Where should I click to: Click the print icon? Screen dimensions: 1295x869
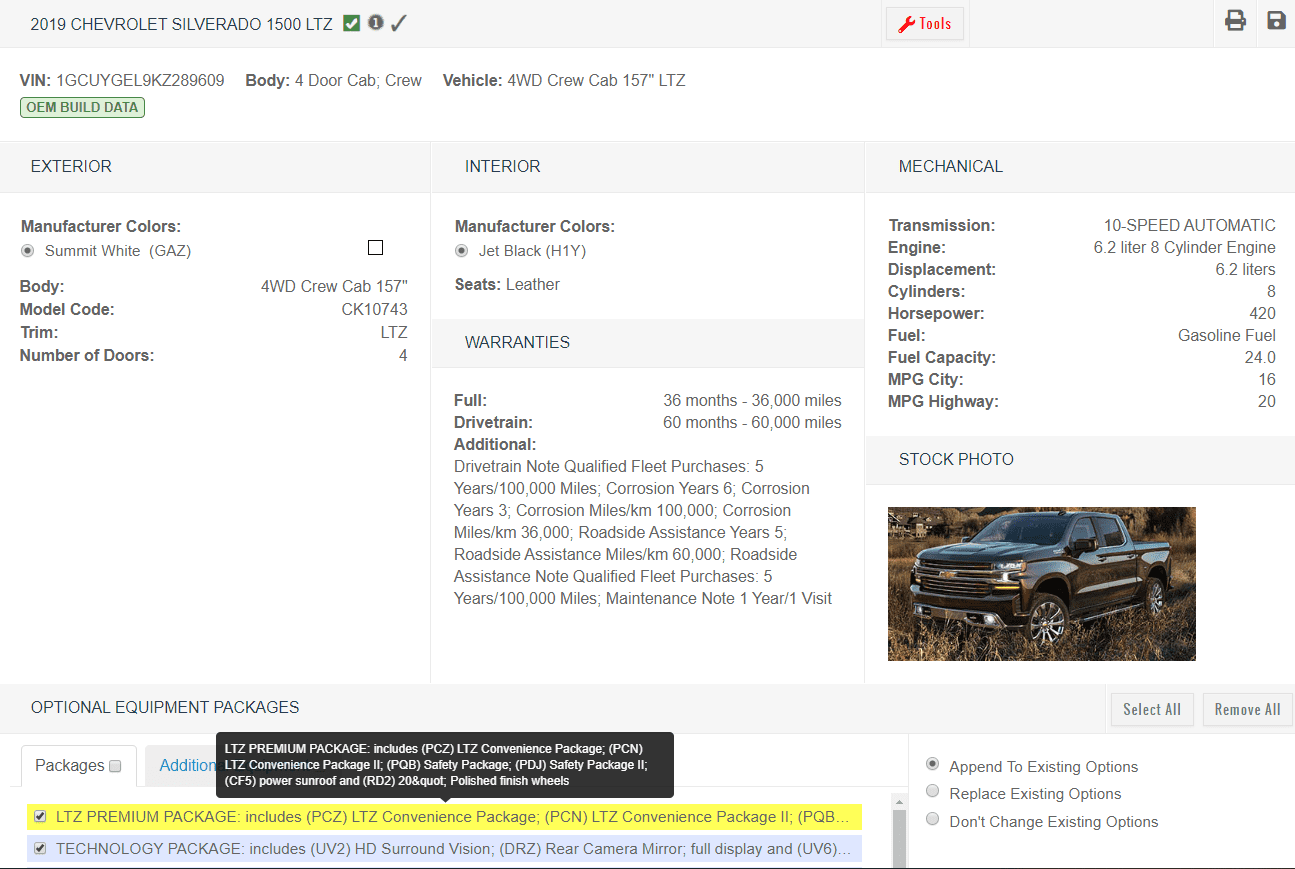click(1236, 21)
